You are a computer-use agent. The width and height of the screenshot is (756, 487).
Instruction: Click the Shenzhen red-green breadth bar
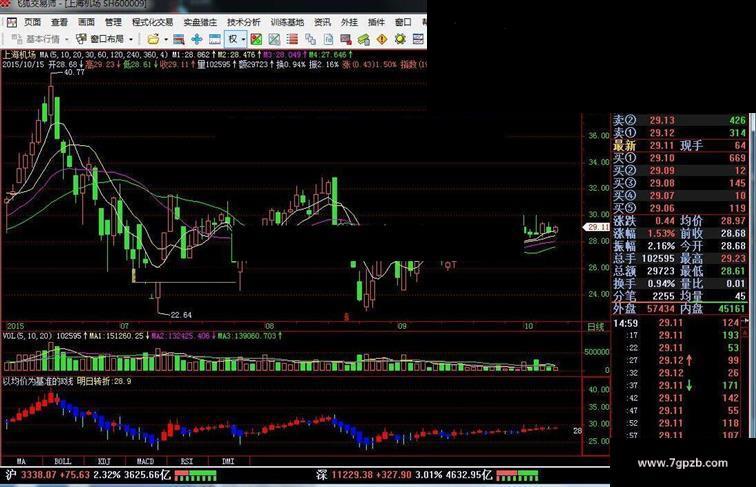[517, 476]
